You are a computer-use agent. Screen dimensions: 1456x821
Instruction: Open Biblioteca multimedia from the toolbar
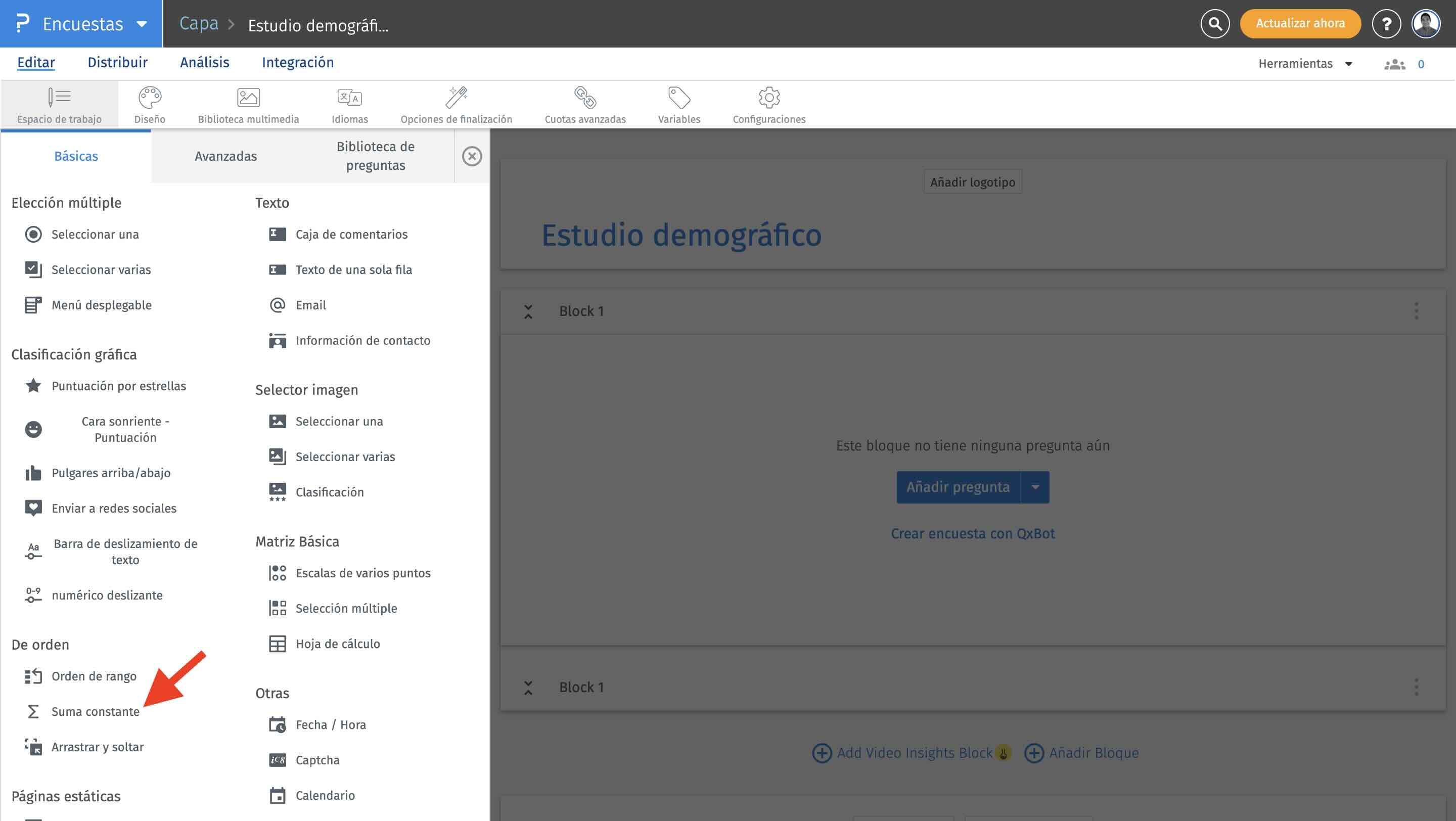[248, 98]
